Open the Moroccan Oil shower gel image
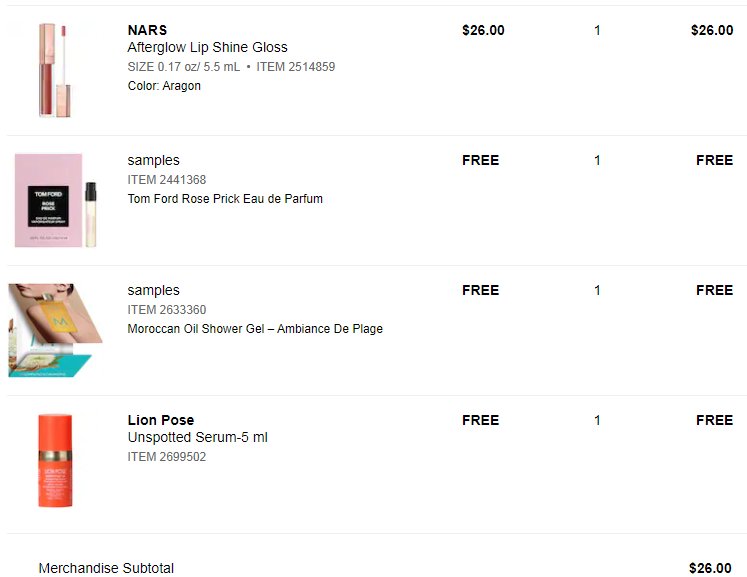Viewport: 747px width, 577px height. click(55, 330)
